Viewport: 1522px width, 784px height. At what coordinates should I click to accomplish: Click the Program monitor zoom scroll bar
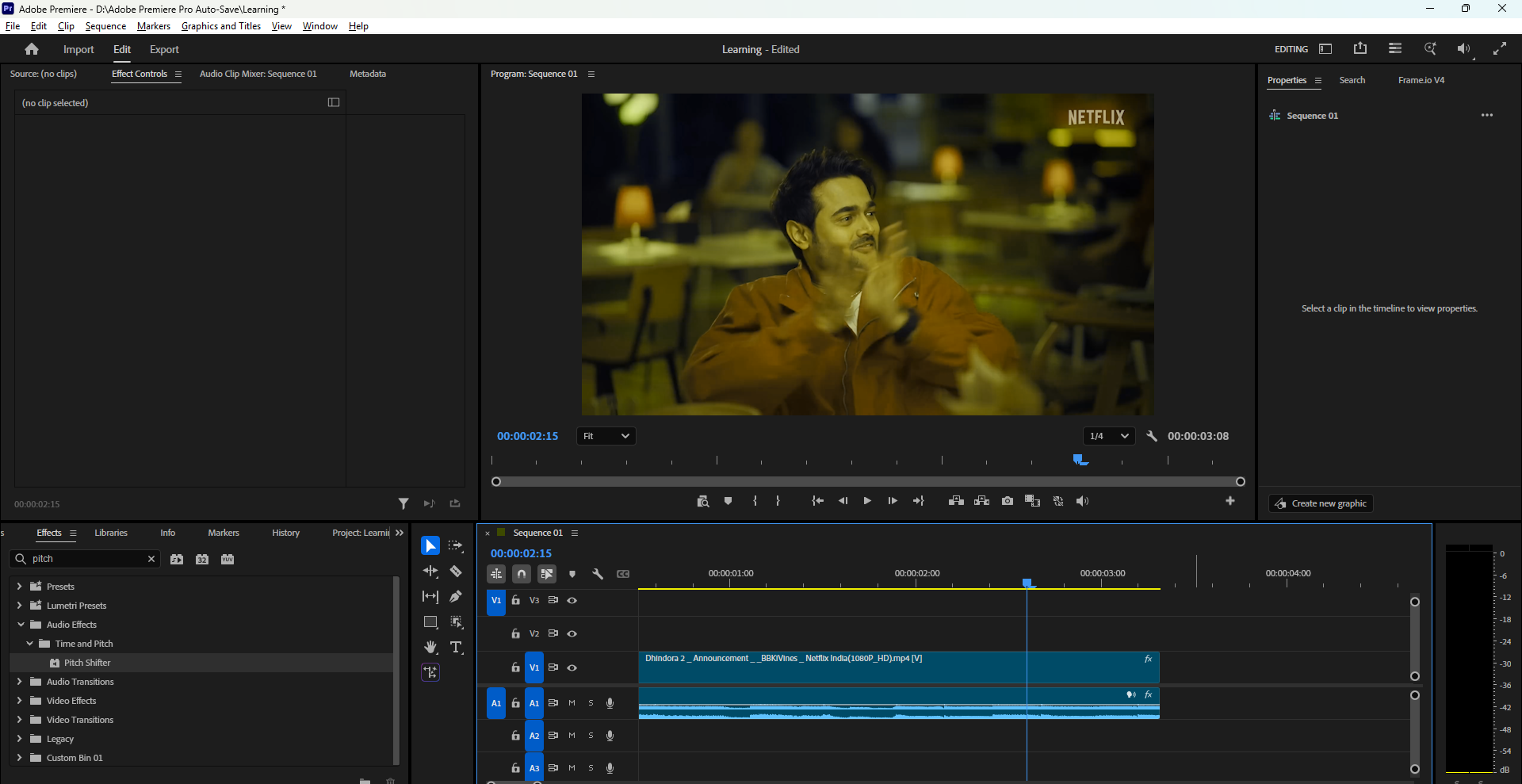tap(868, 481)
